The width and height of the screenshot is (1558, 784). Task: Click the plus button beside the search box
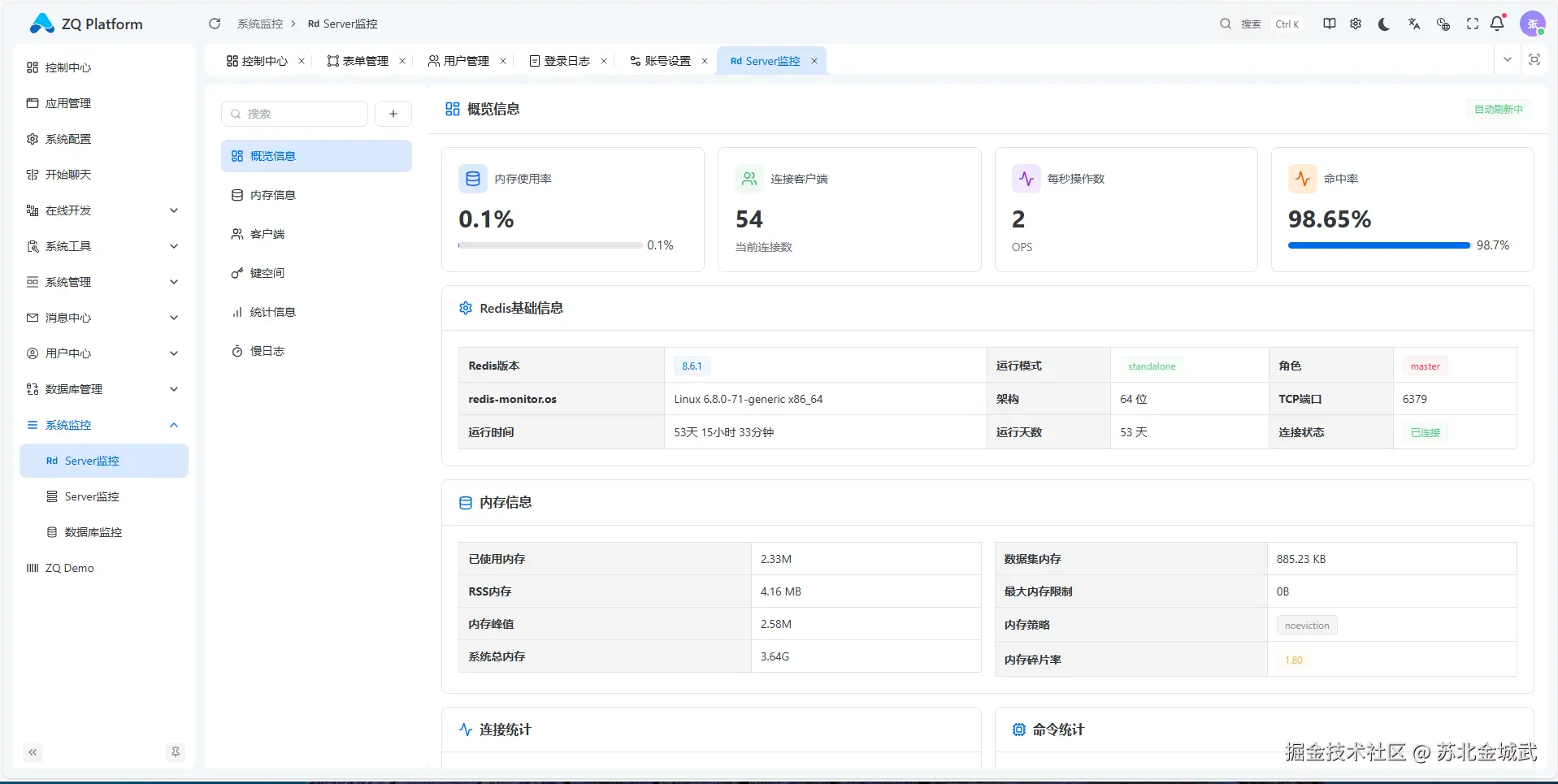click(x=393, y=114)
